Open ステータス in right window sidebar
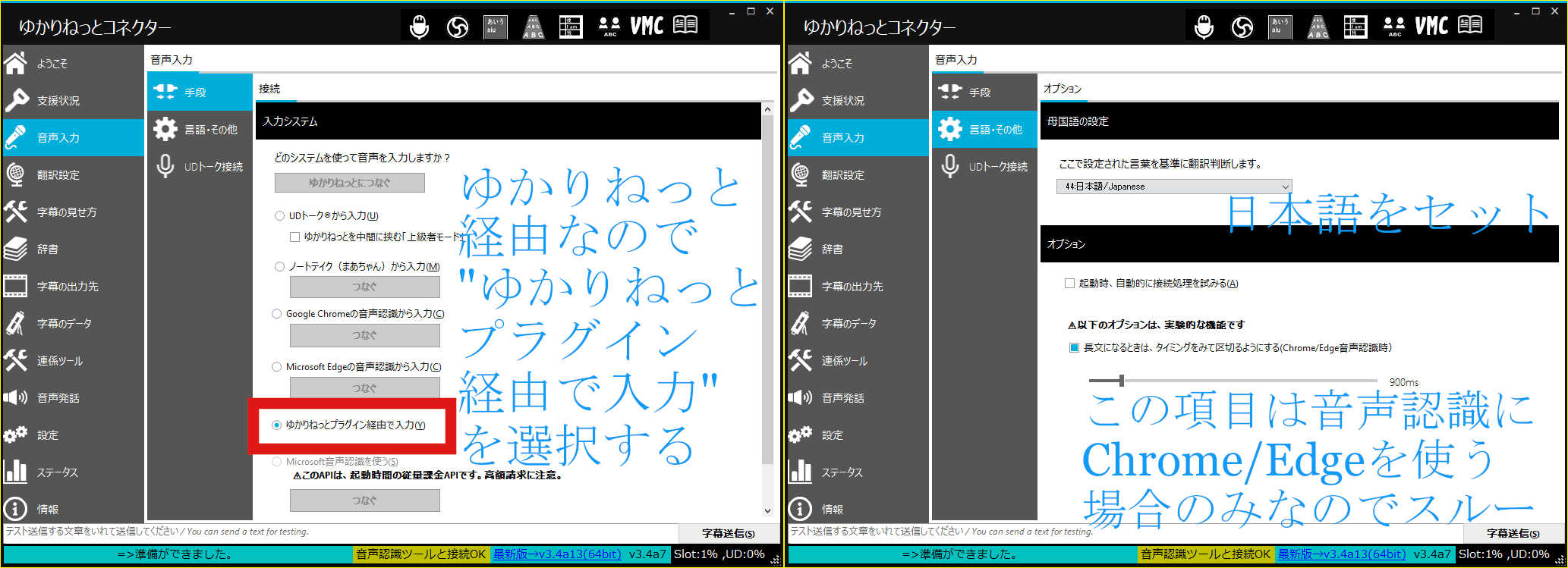 857,472
